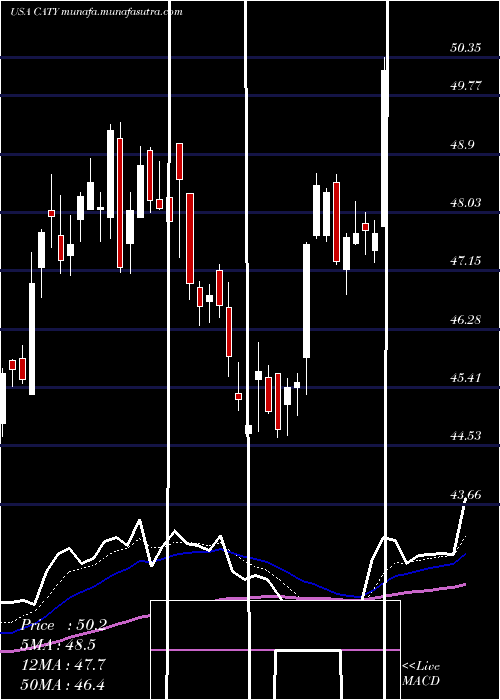This screenshot has height=700, width=500.
Task: Click the '12MA : 47.7' readout
Action: point(63,665)
